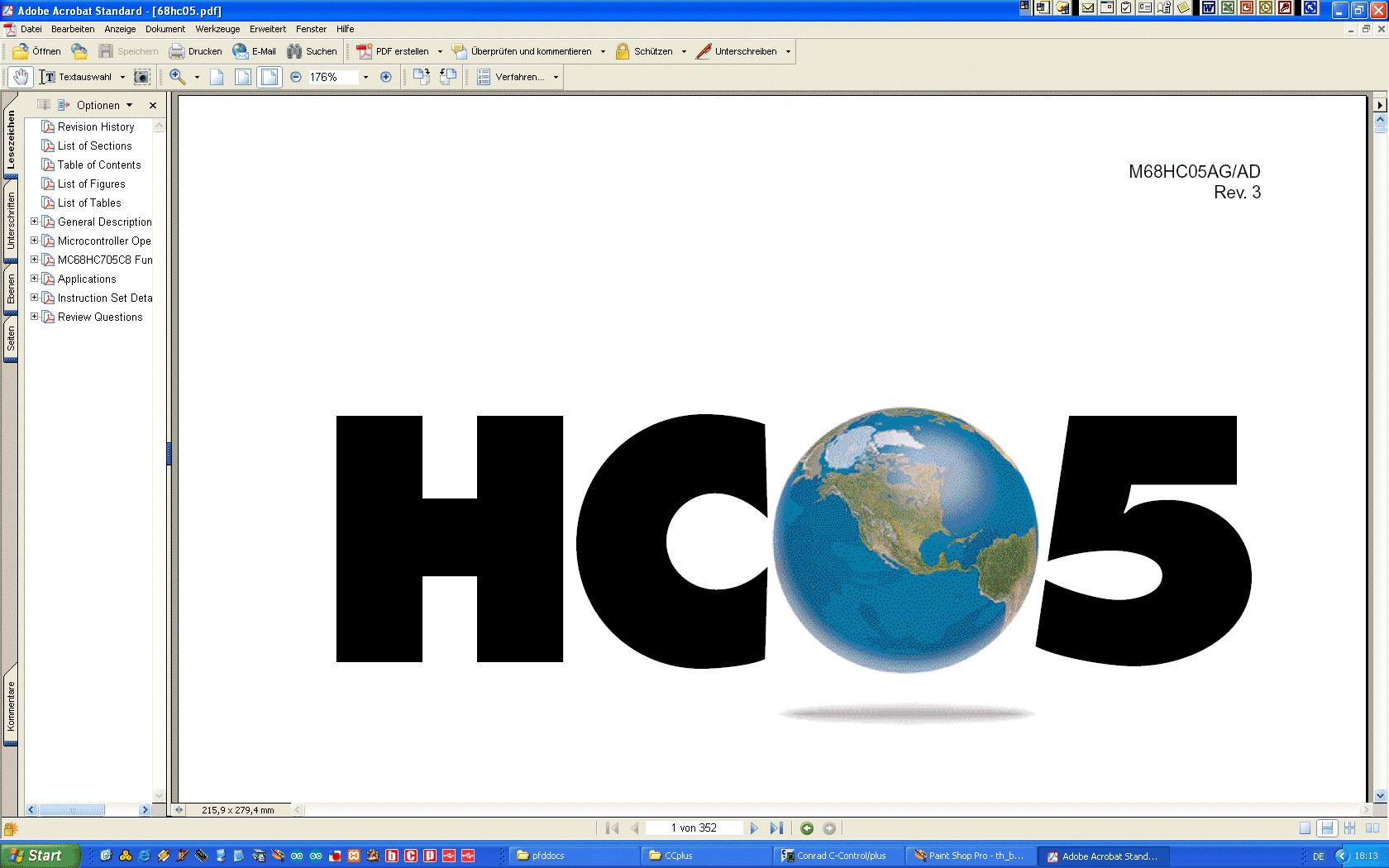The height and width of the screenshot is (868, 1389).
Task: Click the page number field
Action: 694,828
